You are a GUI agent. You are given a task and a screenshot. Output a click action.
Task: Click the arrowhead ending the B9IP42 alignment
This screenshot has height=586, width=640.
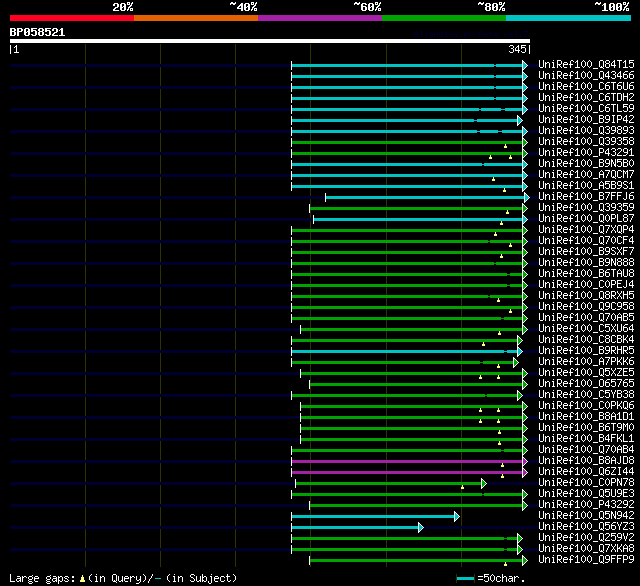520,120
